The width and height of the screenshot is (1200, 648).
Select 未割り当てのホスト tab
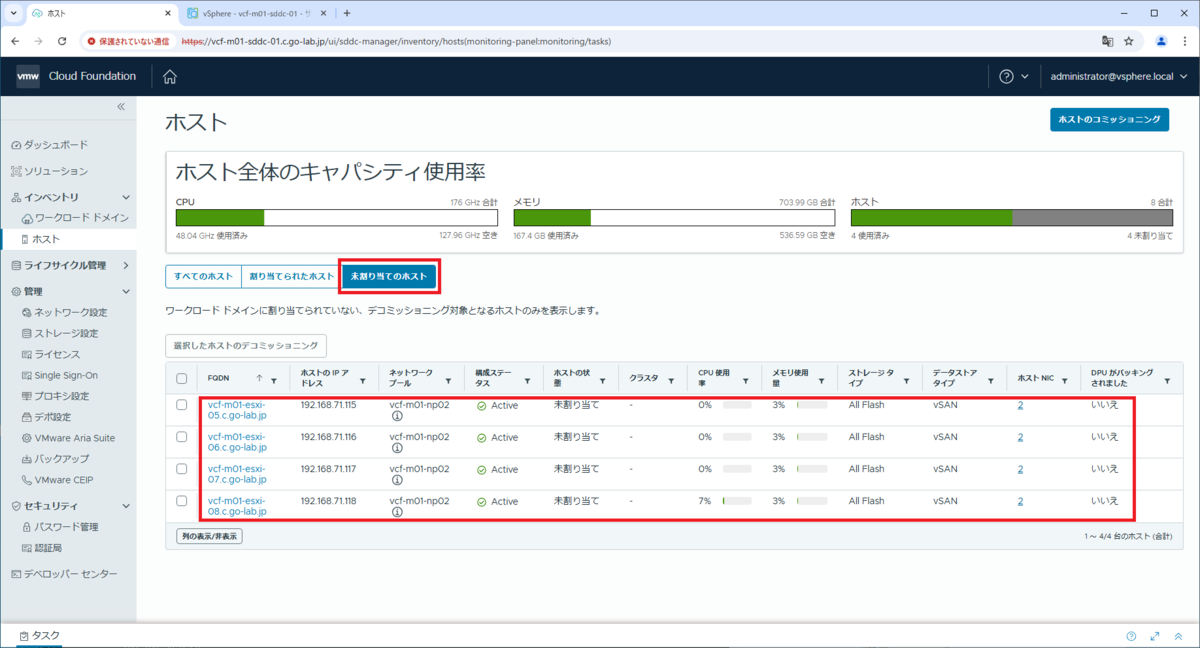click(x=389, y=276)
